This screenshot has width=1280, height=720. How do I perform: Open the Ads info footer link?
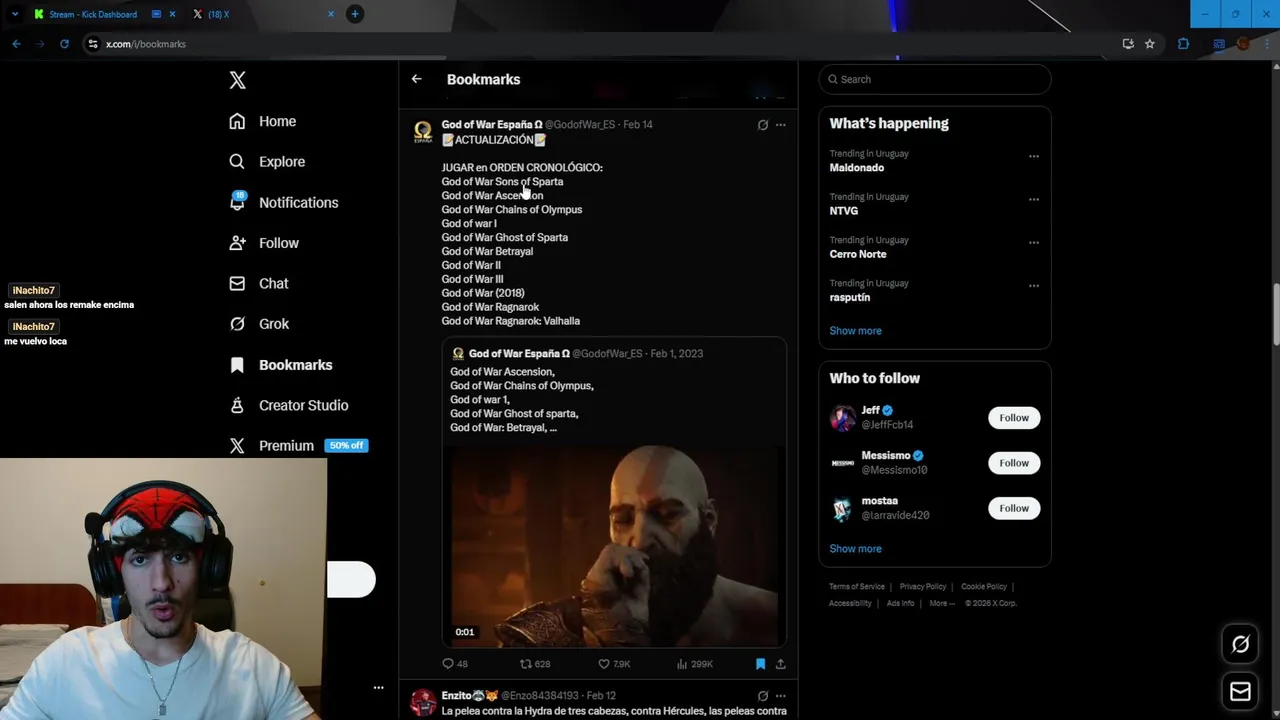pos(900,603)
